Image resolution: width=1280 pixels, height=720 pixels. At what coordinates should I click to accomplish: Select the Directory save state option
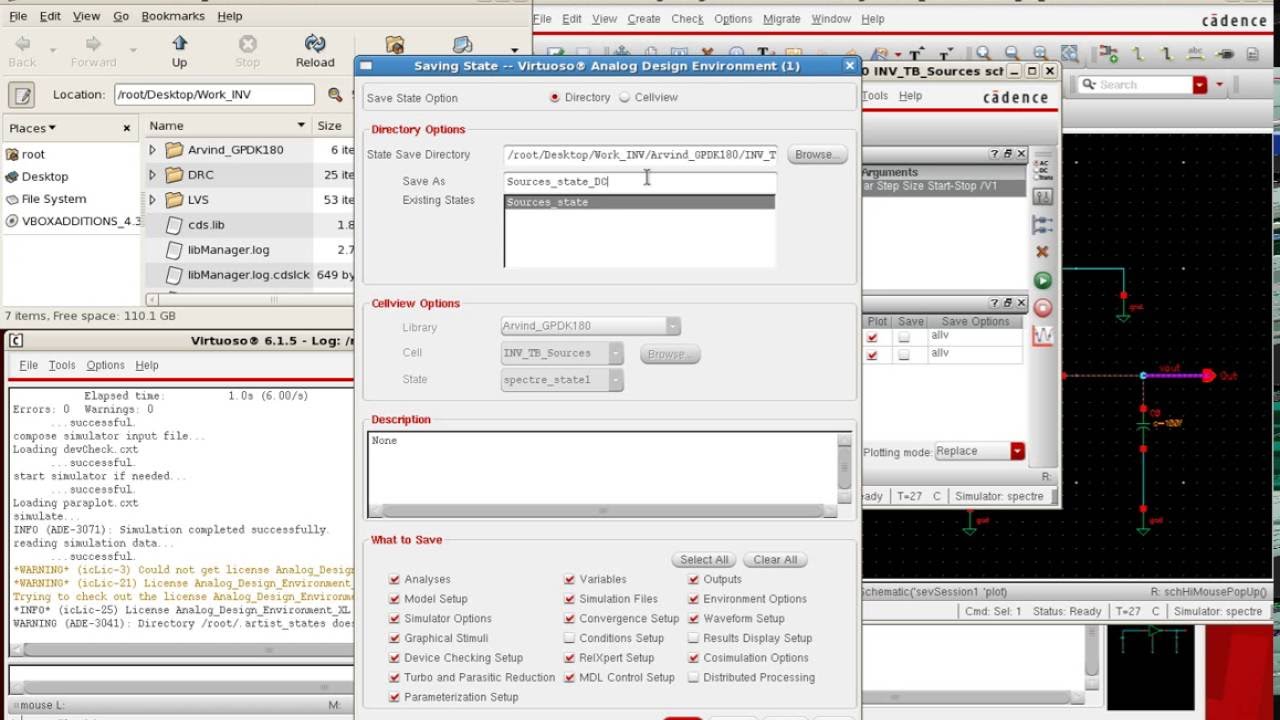pos(554,97)
